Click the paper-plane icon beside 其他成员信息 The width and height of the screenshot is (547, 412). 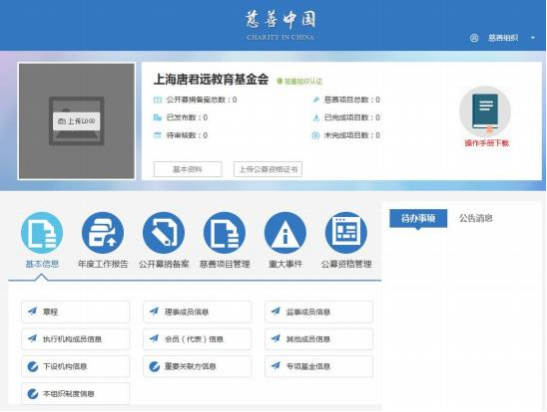point(276,338)
